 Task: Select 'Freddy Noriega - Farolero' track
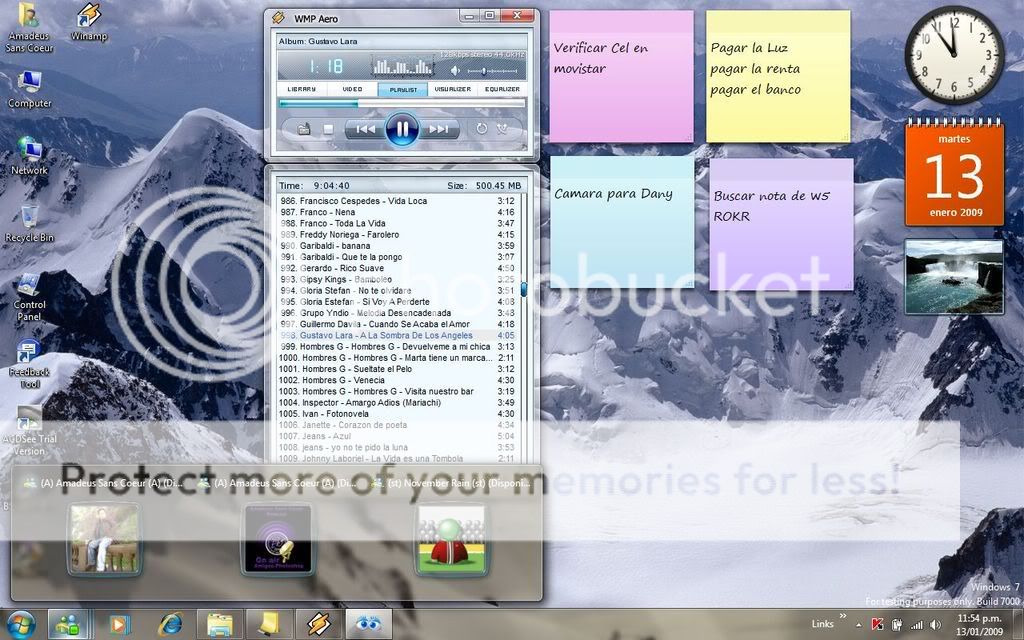[397, 234]
